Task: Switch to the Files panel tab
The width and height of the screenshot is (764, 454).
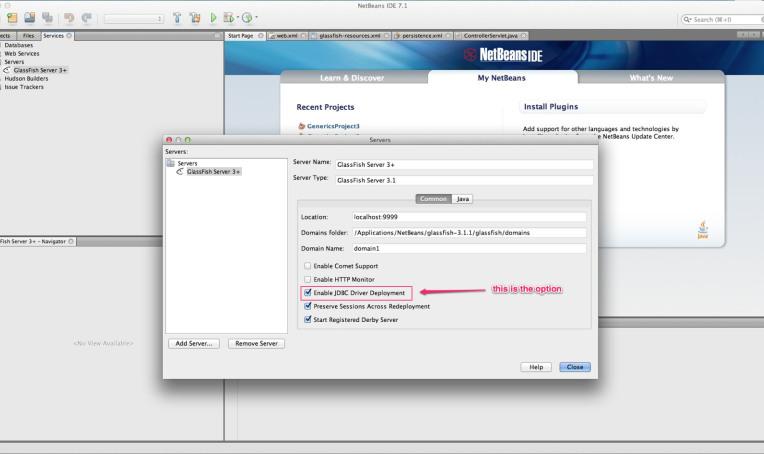Action: [28, 36]
